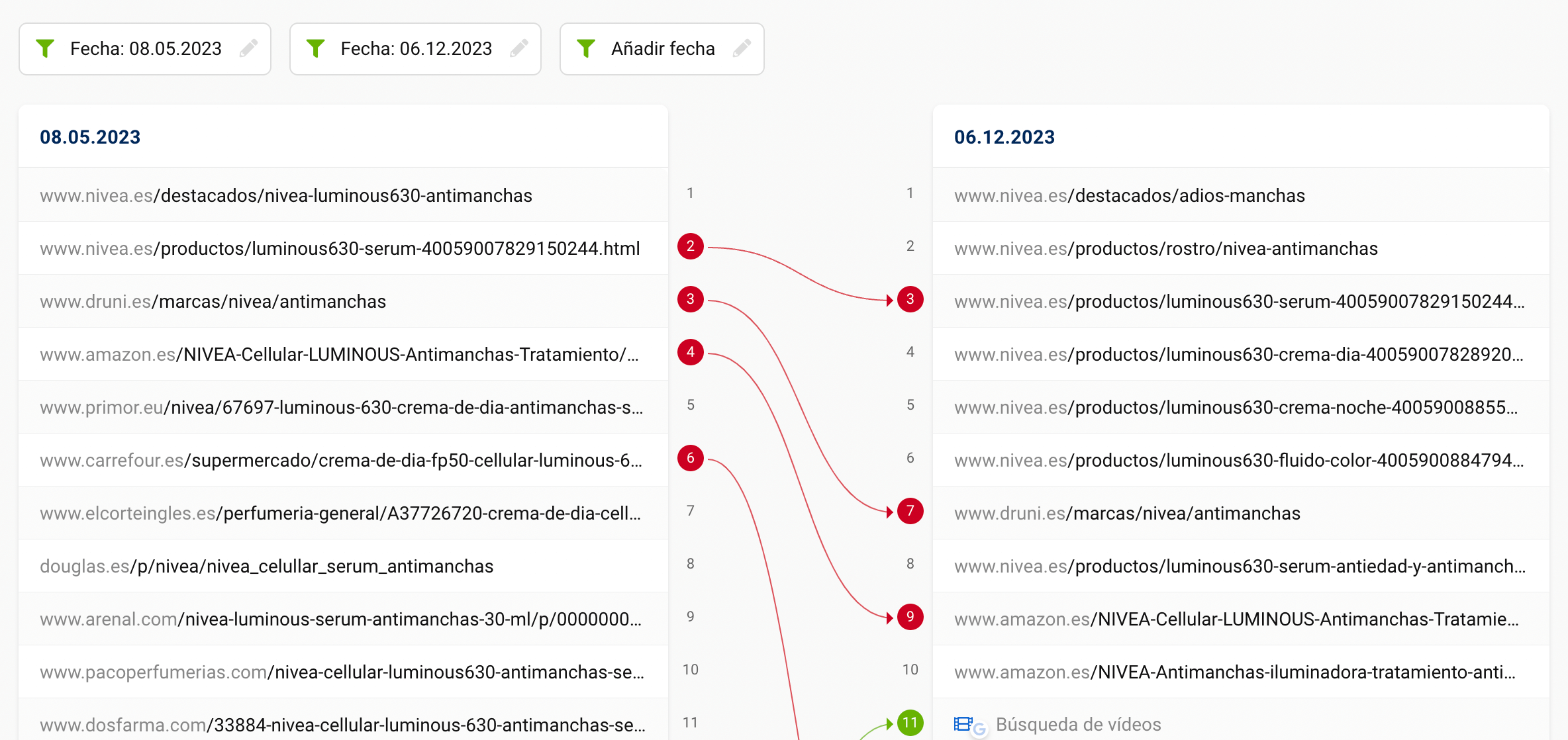
Task: Open nivea.es luminous630-fluido-color link
Action: (1239, 461)
